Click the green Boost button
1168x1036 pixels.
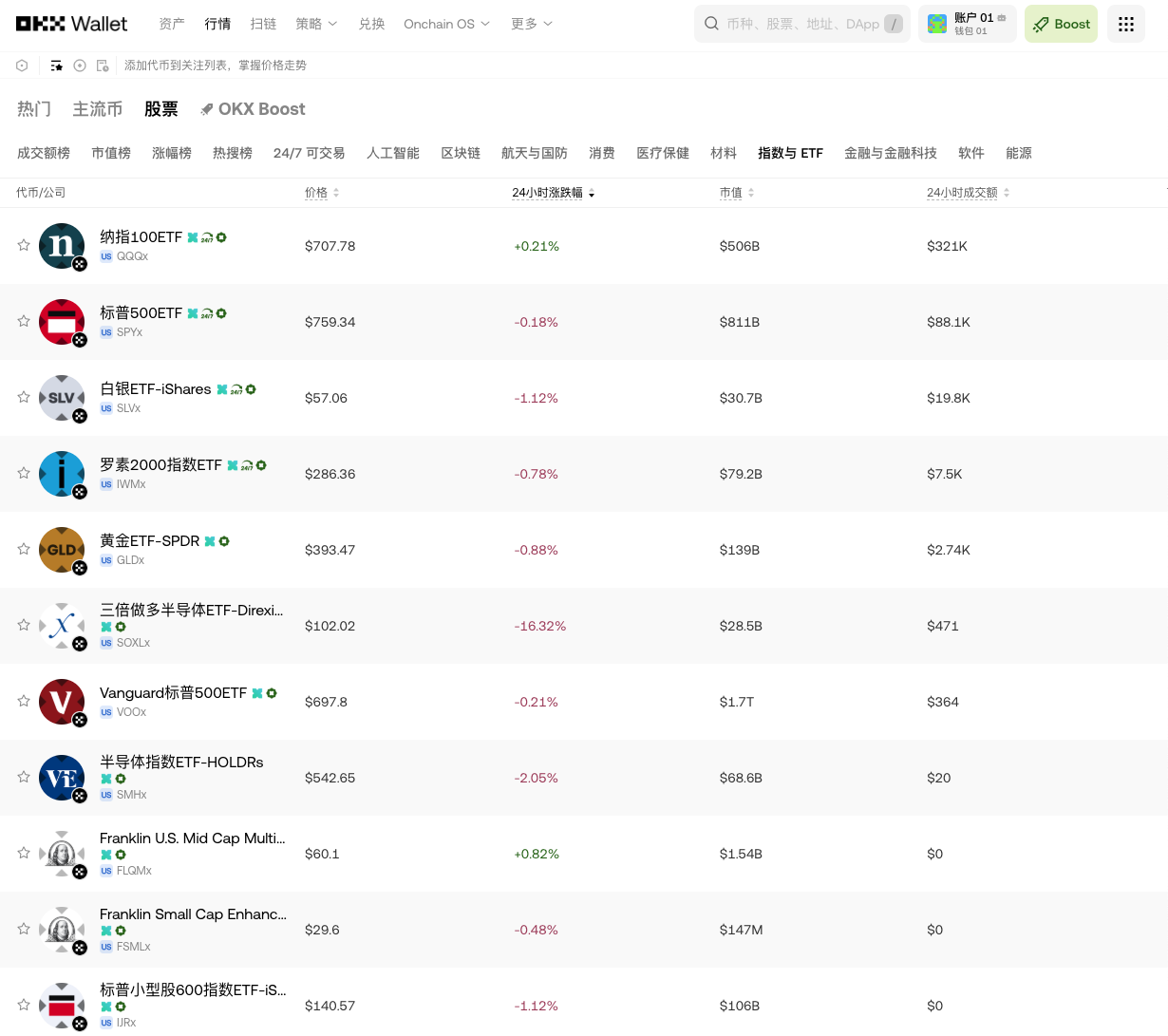1061,24
